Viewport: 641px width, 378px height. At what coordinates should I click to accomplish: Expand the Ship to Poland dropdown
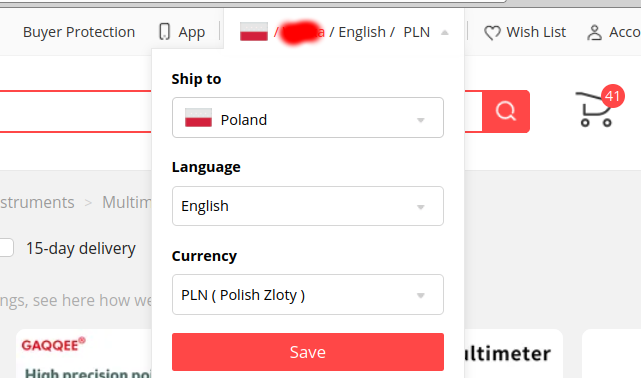pos(308,117)
